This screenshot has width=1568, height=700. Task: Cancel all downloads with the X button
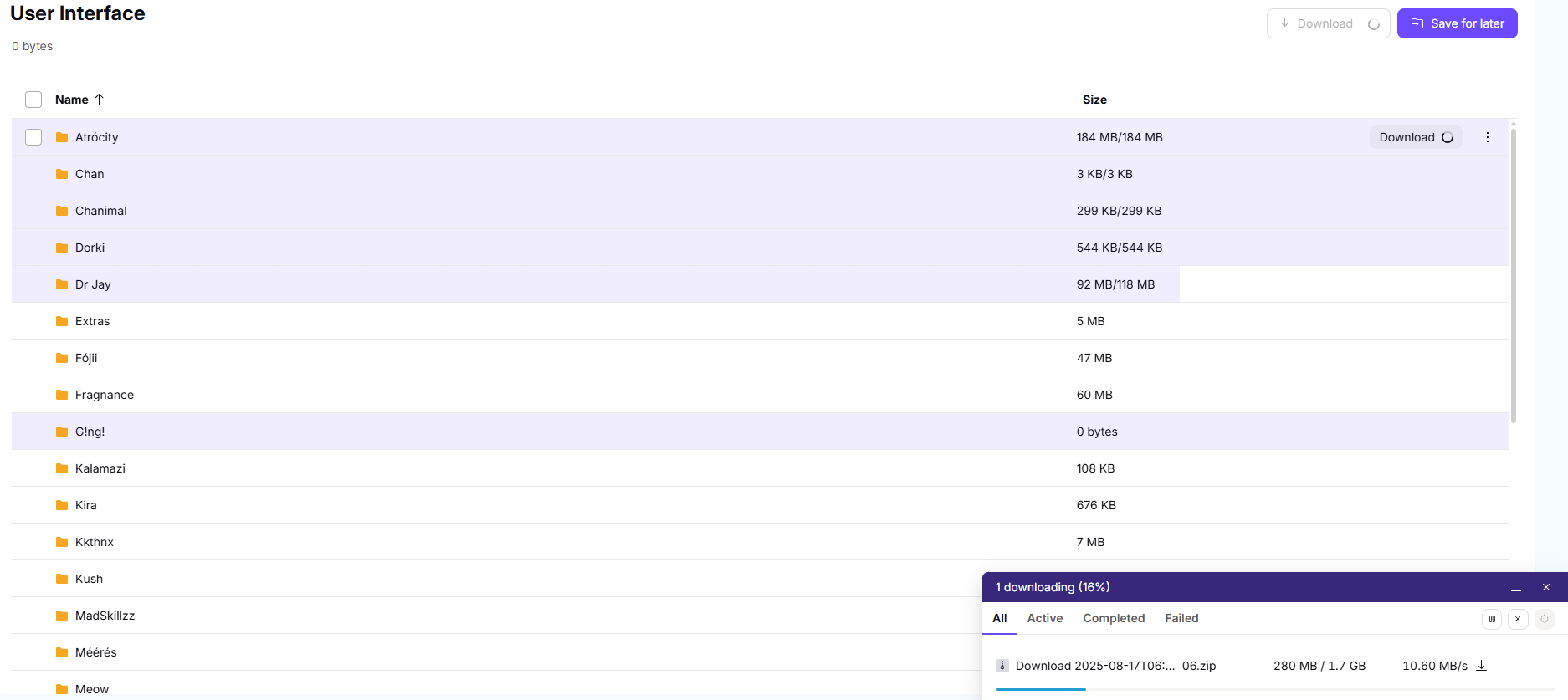1518,619
